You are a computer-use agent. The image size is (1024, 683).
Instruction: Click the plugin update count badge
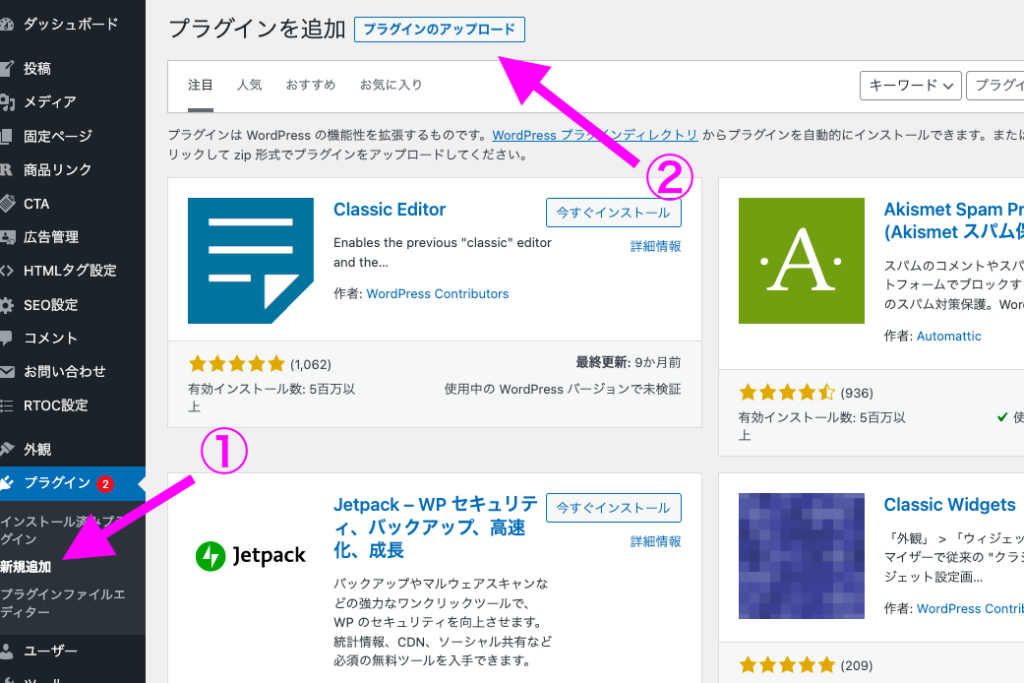click(104, 484)
